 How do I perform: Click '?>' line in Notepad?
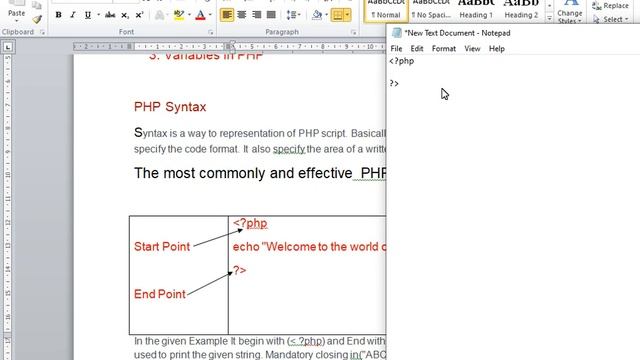pyautogui.click(x=394, y=83)
